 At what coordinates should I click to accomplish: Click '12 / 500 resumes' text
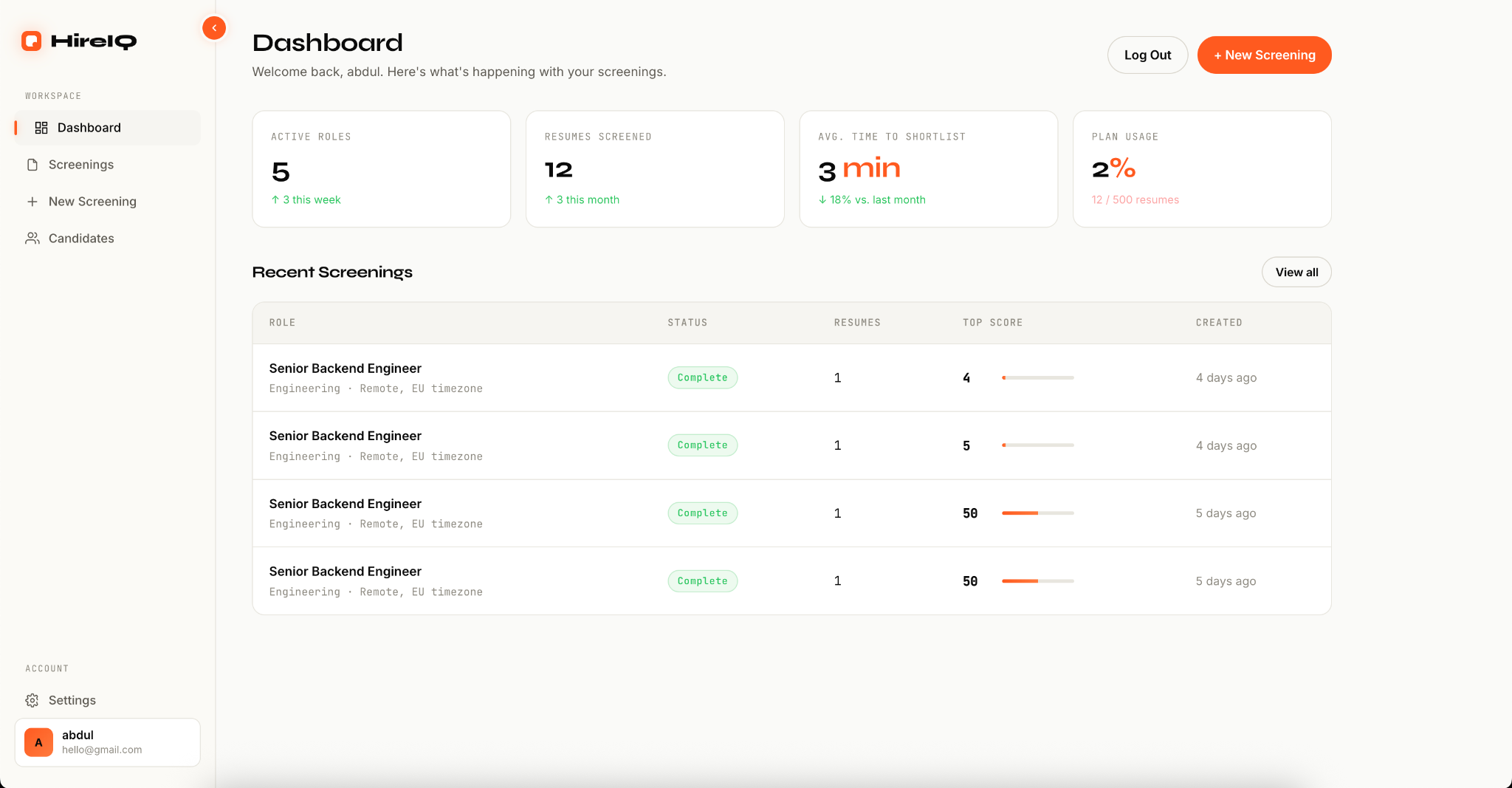1135,199
